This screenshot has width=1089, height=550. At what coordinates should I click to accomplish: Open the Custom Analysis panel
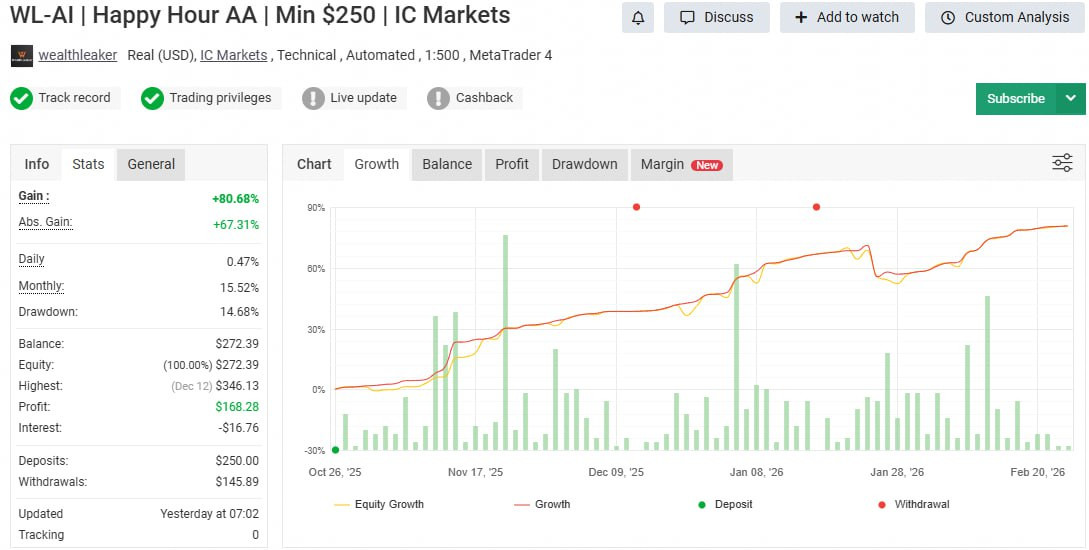pyautogui.click(x=1004, y=17)
